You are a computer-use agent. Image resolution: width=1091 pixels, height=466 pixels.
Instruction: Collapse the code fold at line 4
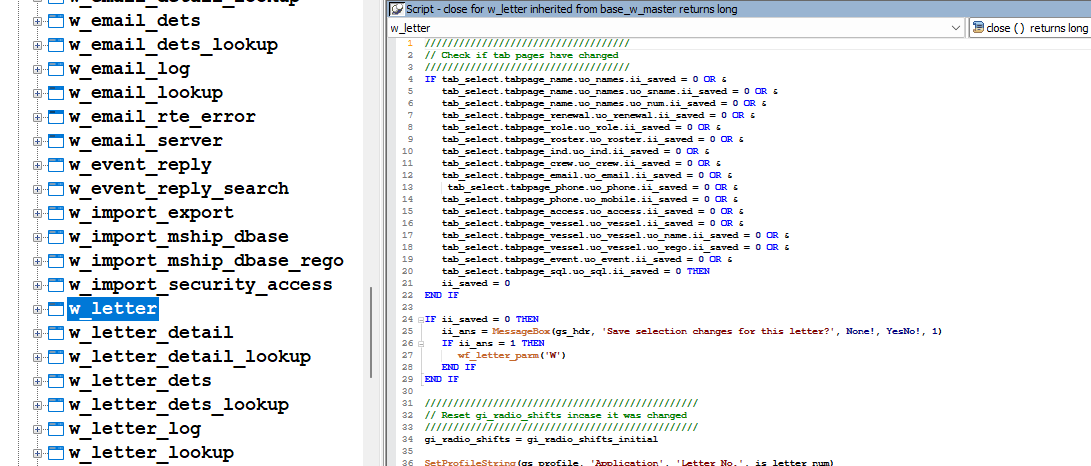(x=419, y=78)
